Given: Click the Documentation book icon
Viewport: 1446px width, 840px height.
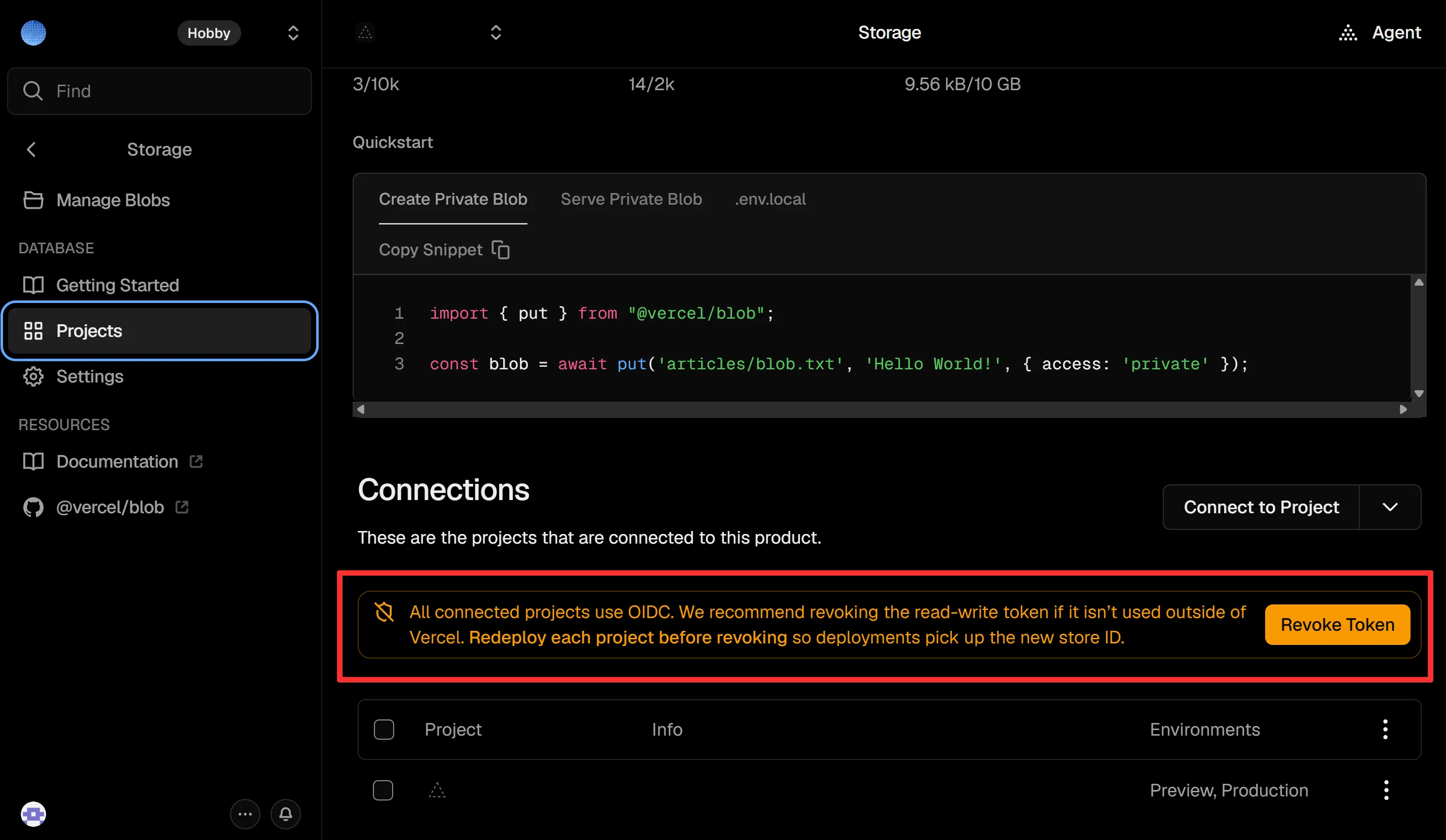Looking at the screenshot, I should coord(33,462).
